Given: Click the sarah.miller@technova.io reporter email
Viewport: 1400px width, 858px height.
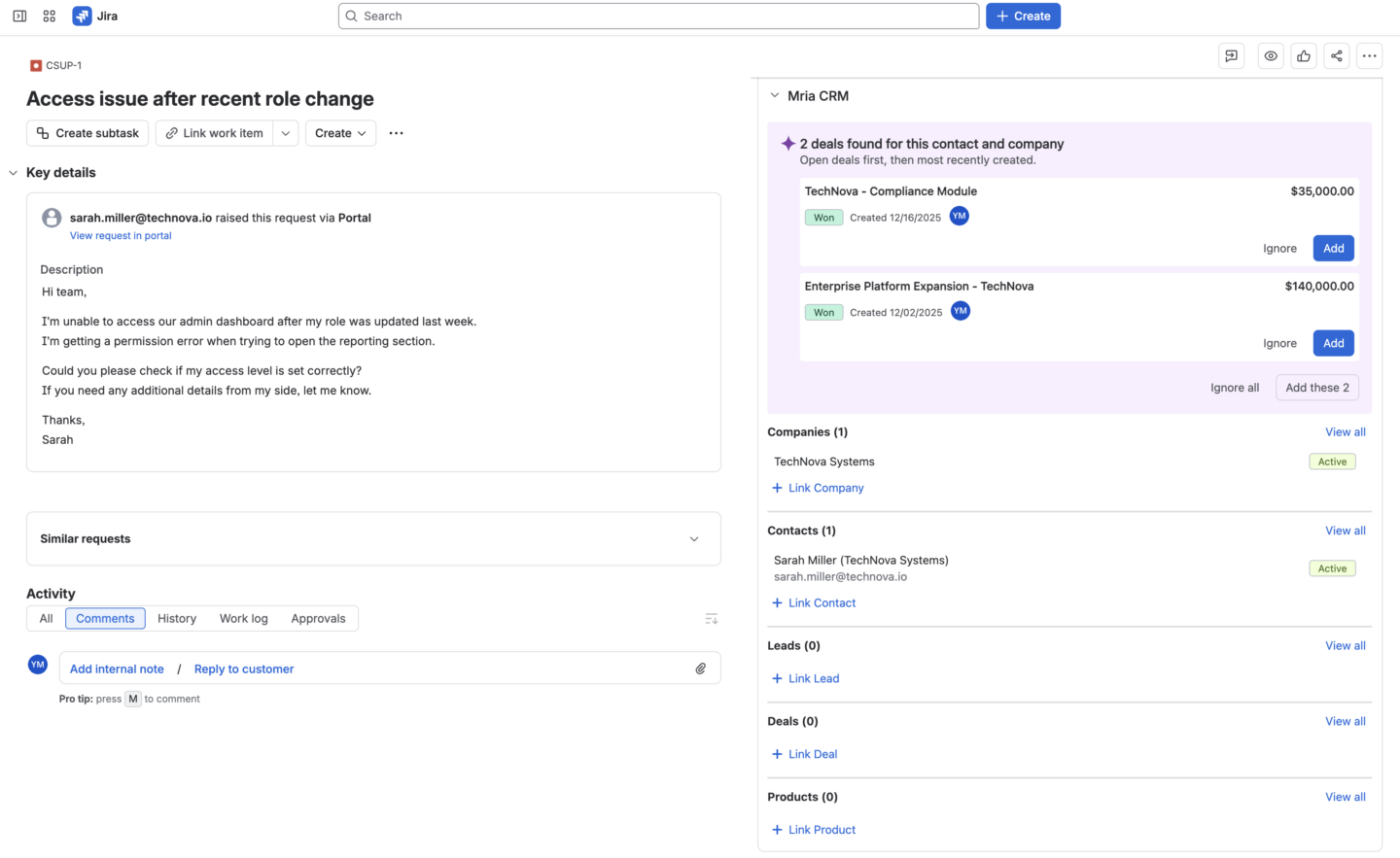Looking at the screenshot, I should point(141,219).
